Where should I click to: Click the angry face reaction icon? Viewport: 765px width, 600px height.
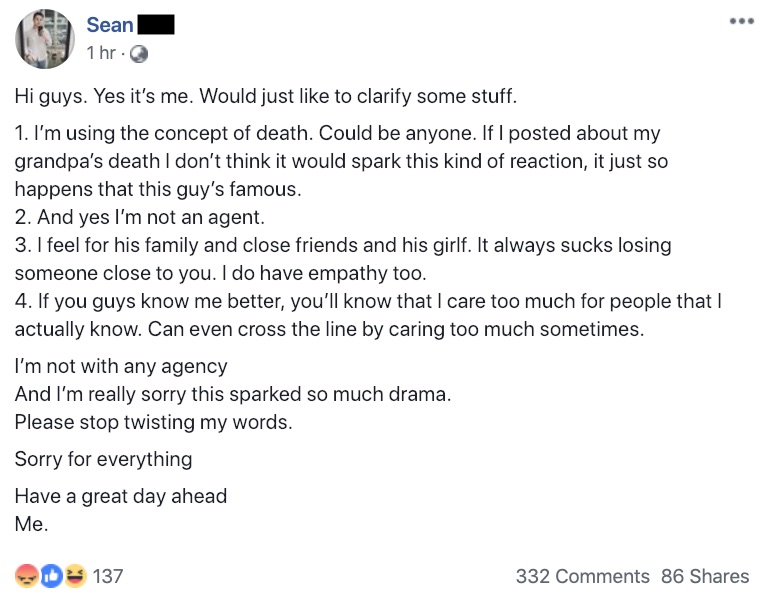27,576
